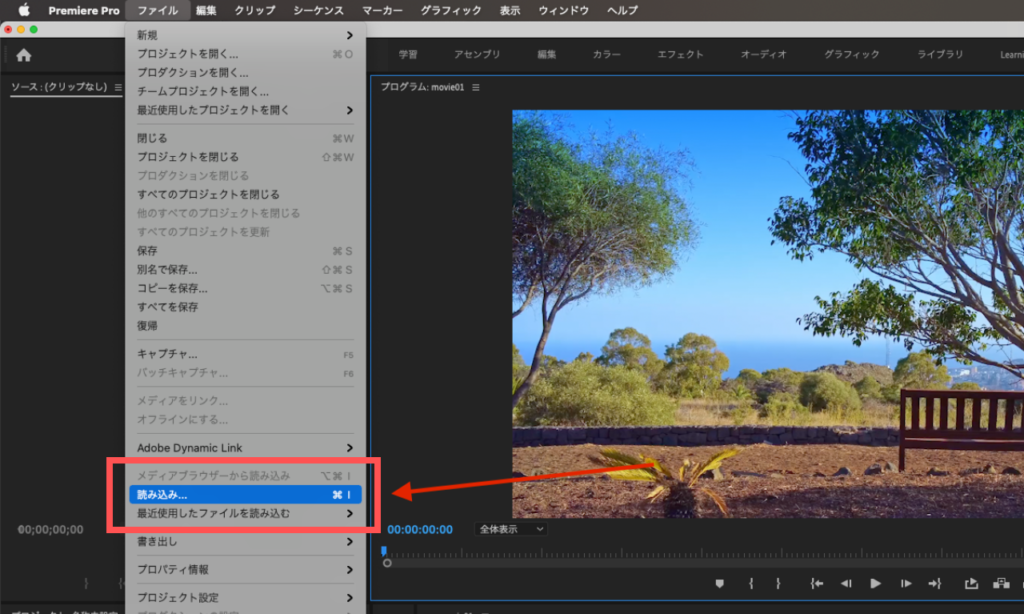Switch to the アセンブリ workspace tab

477,55
